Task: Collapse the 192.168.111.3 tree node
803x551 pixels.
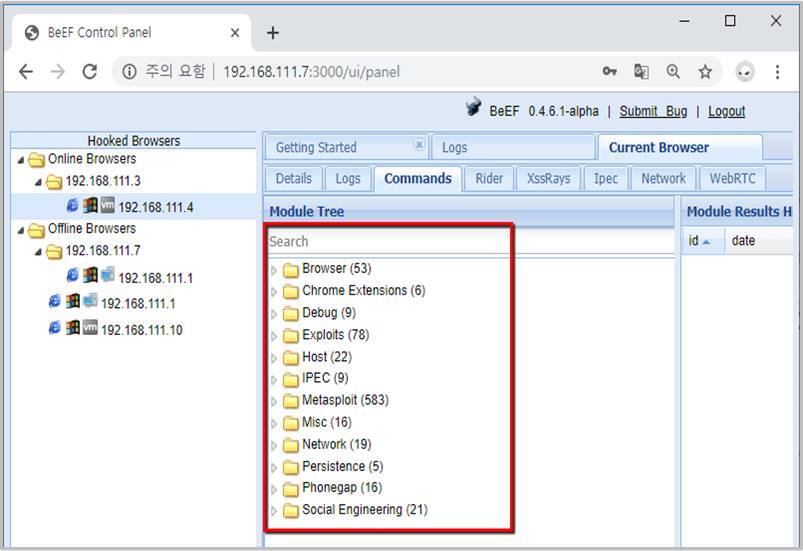Action: pos(38,182)
